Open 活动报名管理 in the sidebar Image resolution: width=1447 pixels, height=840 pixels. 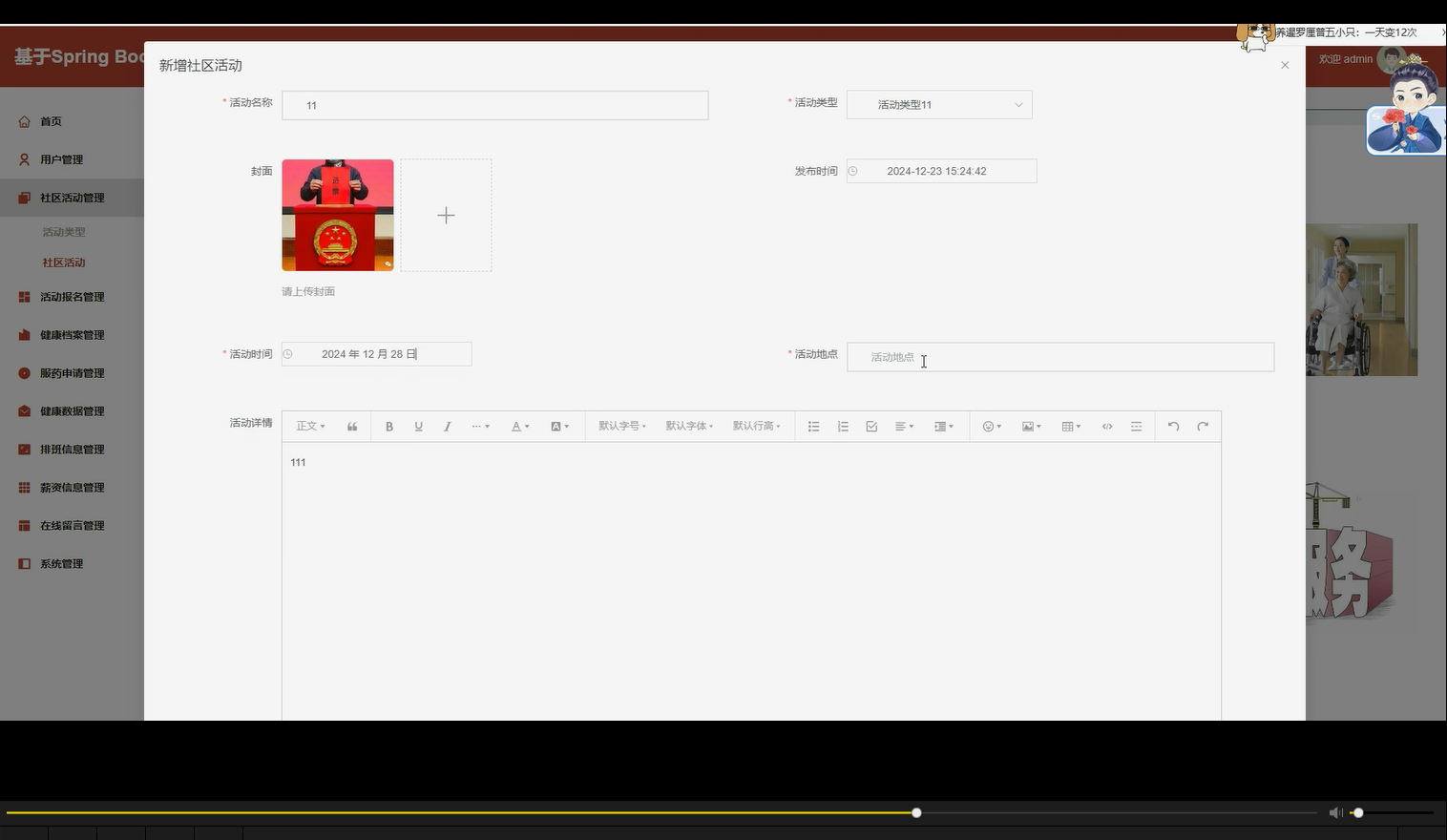click(x=72, y=297)
